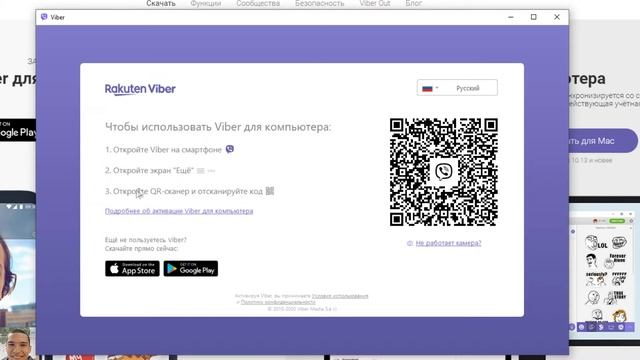Click the Google Play badge on background website
Screen dimensions: 640x360
(x=18, y=130)
